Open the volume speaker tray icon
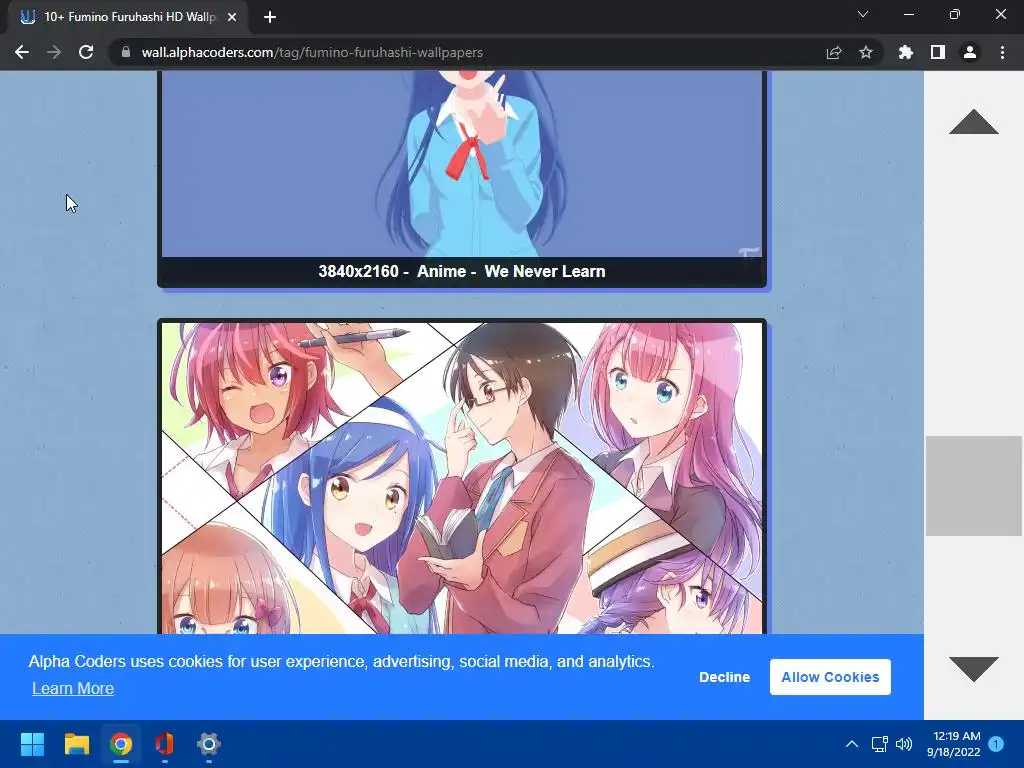 904,744
